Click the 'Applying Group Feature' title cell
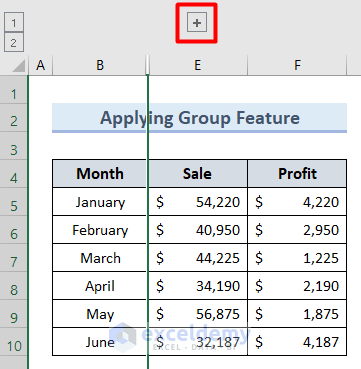361x369 pixels. 199,118
